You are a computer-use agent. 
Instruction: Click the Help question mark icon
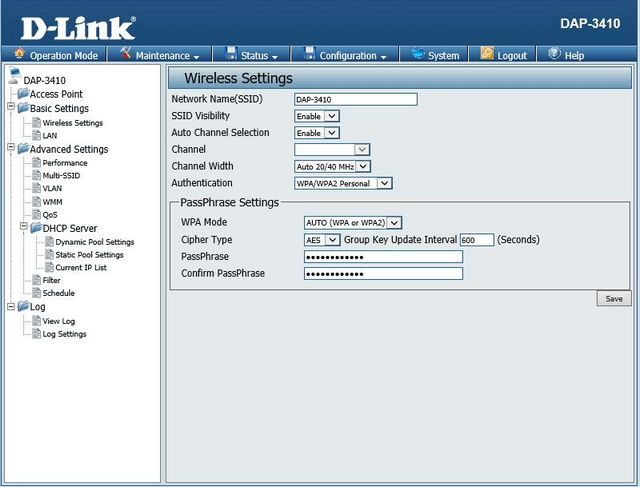point(554,54)
